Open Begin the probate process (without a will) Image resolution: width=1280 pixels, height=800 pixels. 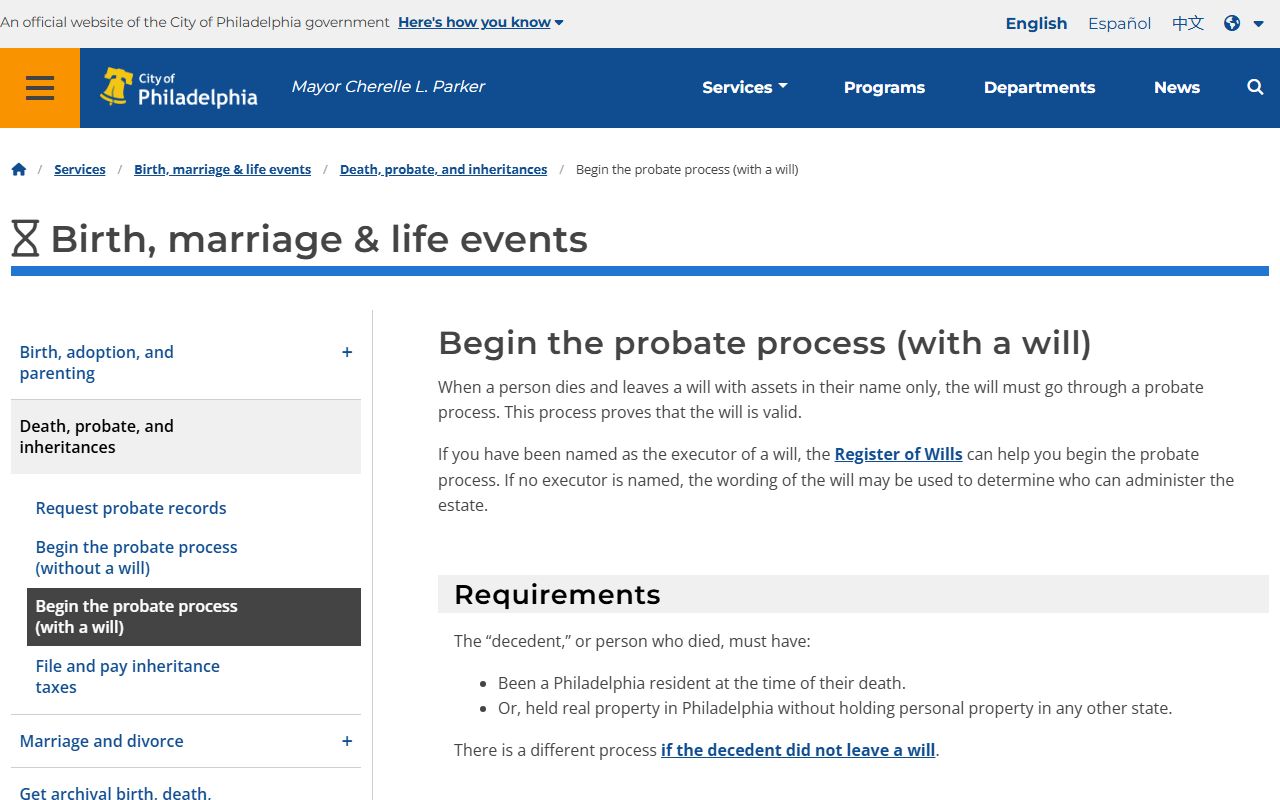(x=136, y=558)
